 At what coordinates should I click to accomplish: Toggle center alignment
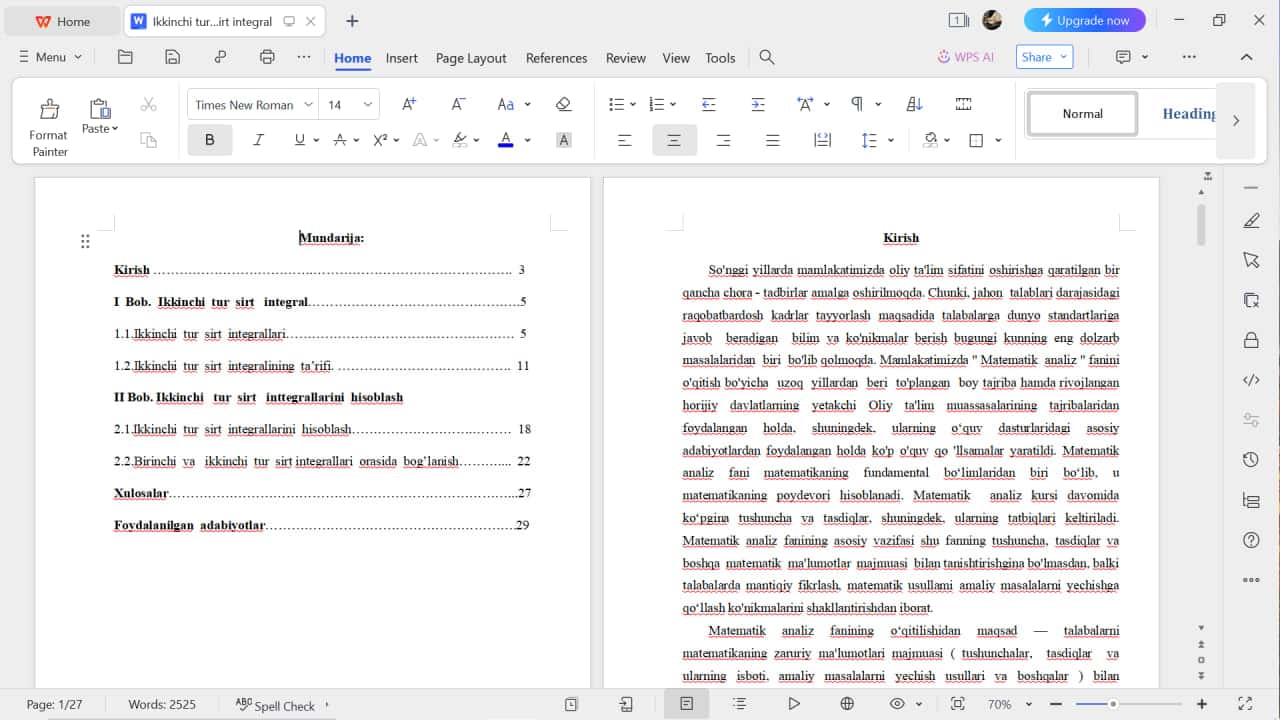coord(674,140)
